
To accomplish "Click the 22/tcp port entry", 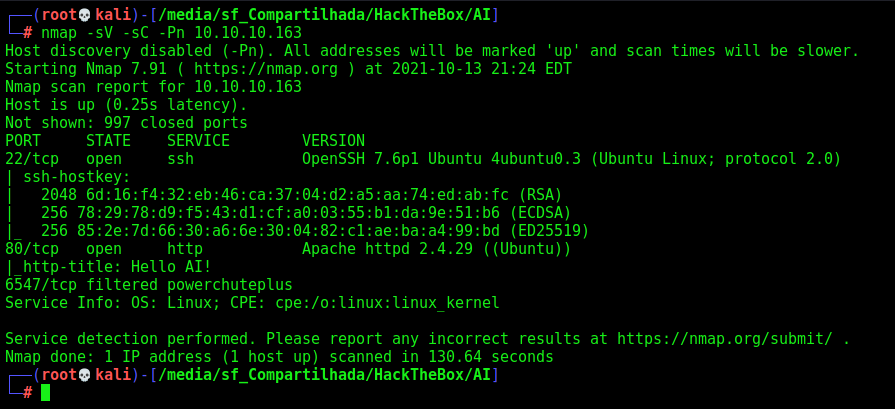I will tap(23, 159).
